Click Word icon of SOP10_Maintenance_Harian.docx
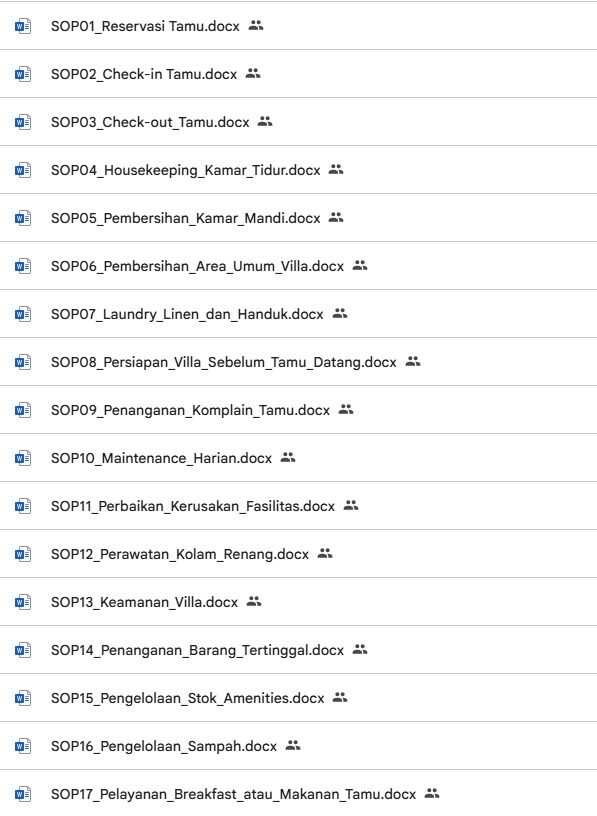 (x=23, y=458)
